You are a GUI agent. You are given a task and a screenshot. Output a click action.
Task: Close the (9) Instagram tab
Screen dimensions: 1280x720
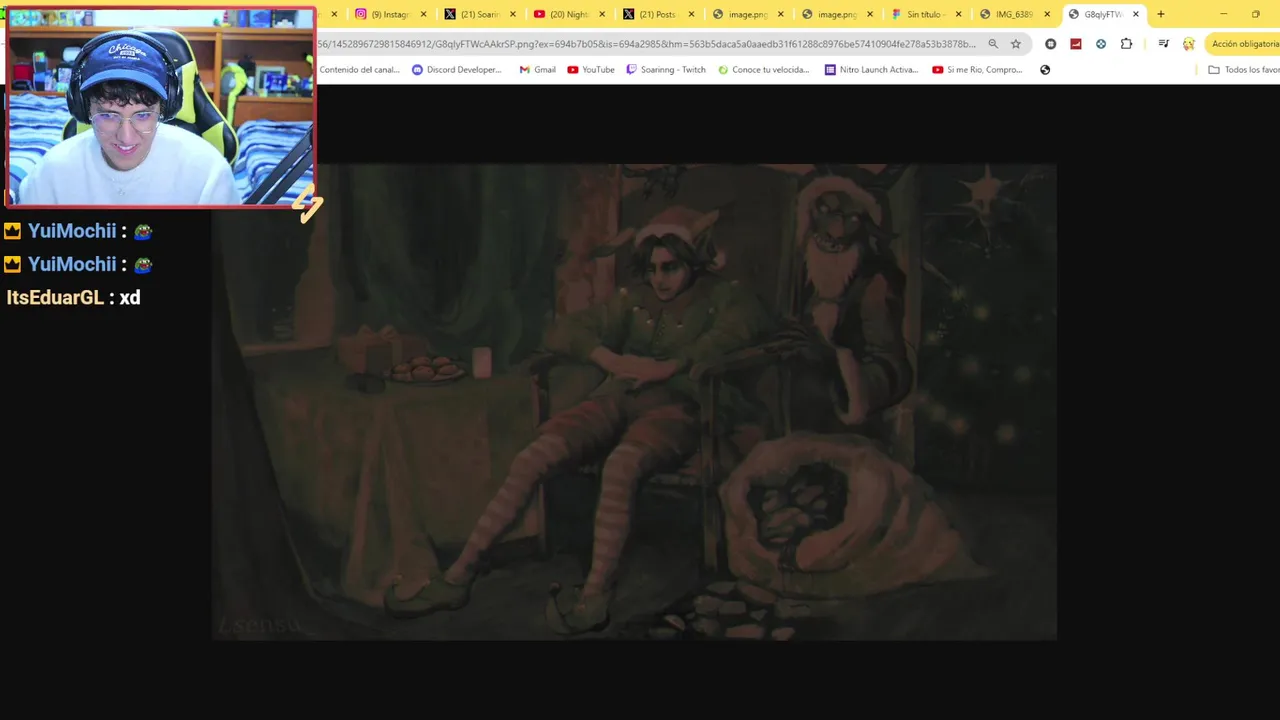coord(424,14)
